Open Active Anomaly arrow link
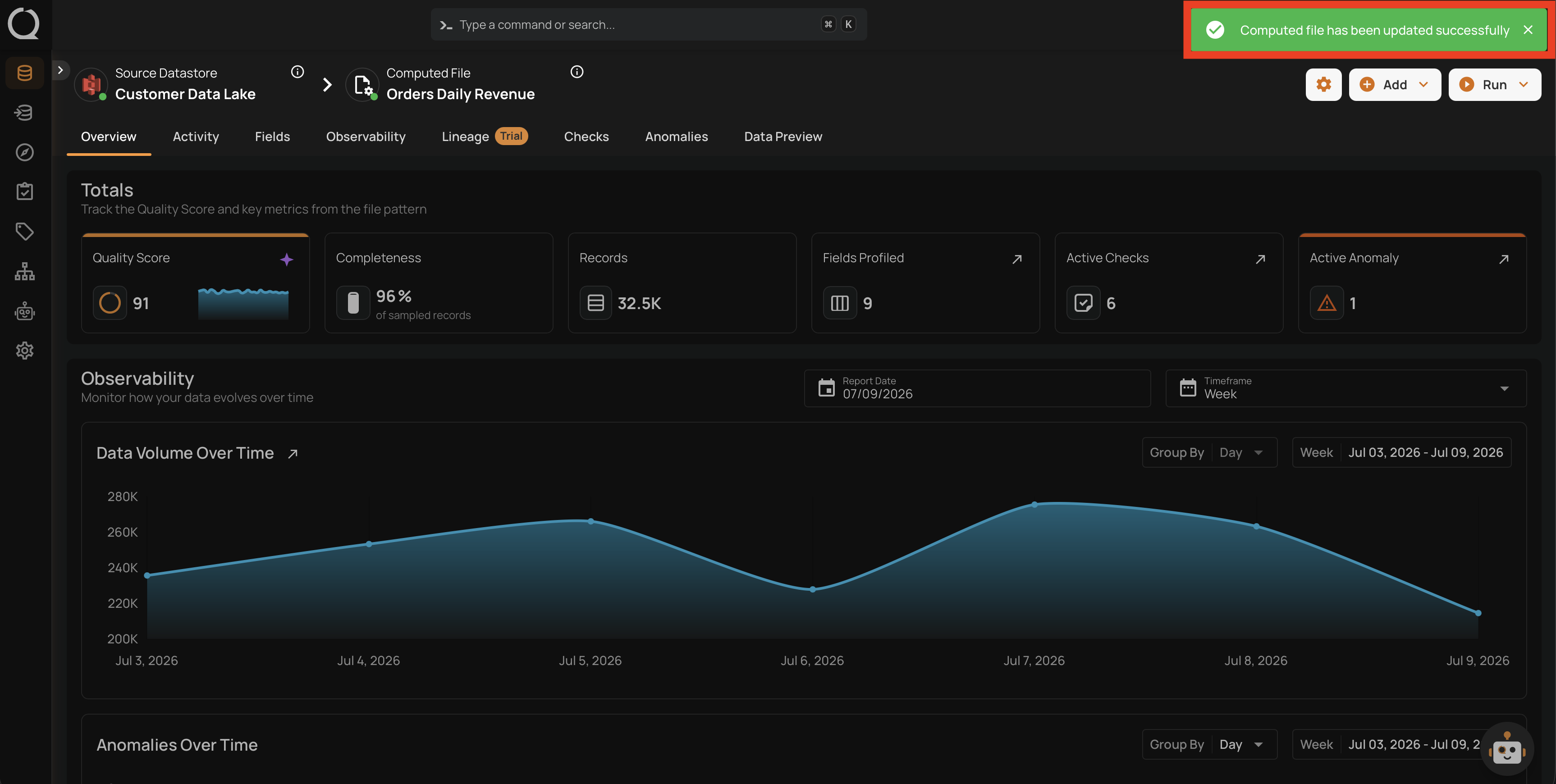 [x=1504, y=259]
